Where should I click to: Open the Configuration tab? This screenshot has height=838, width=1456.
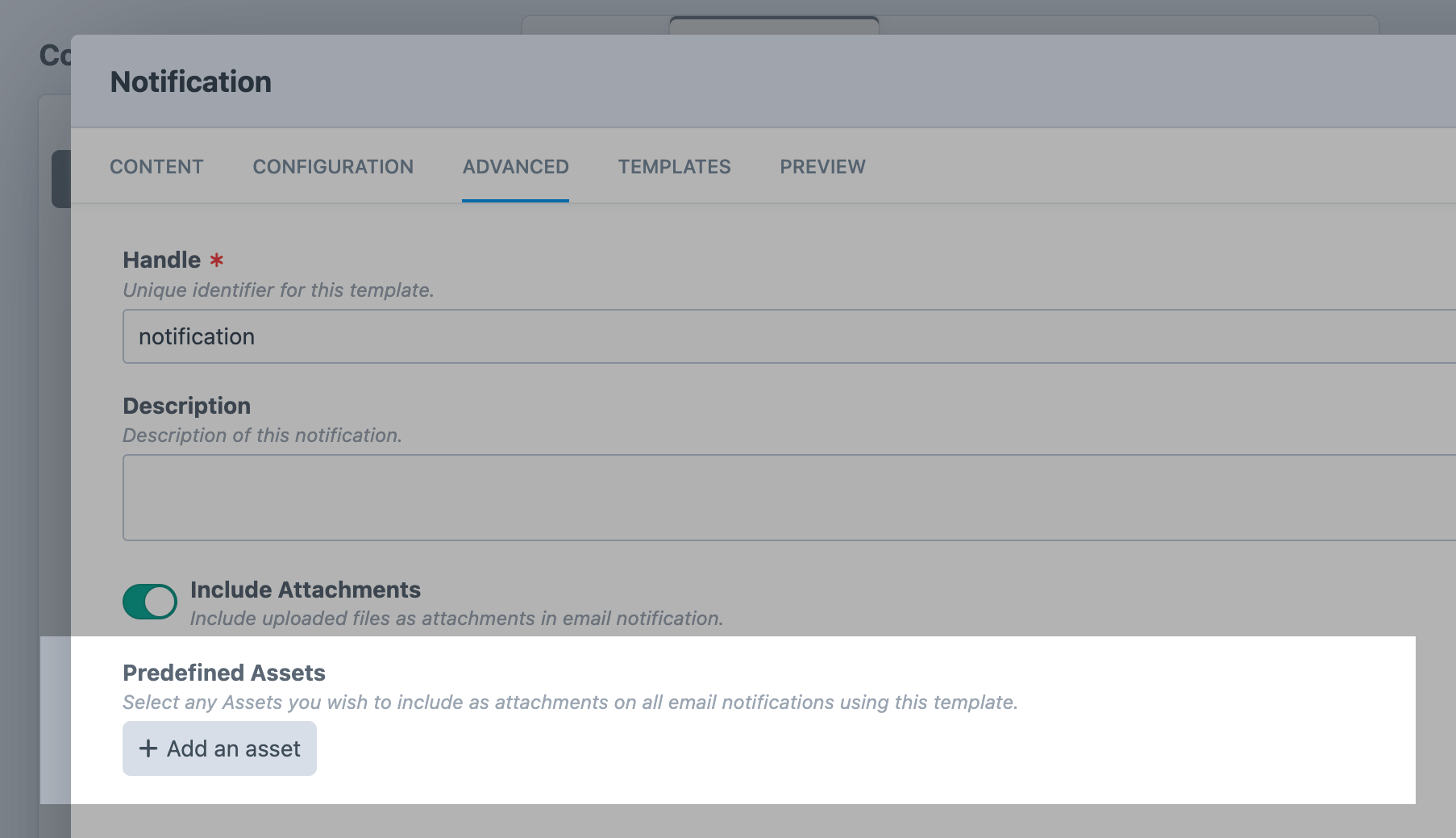pos(332,167)
